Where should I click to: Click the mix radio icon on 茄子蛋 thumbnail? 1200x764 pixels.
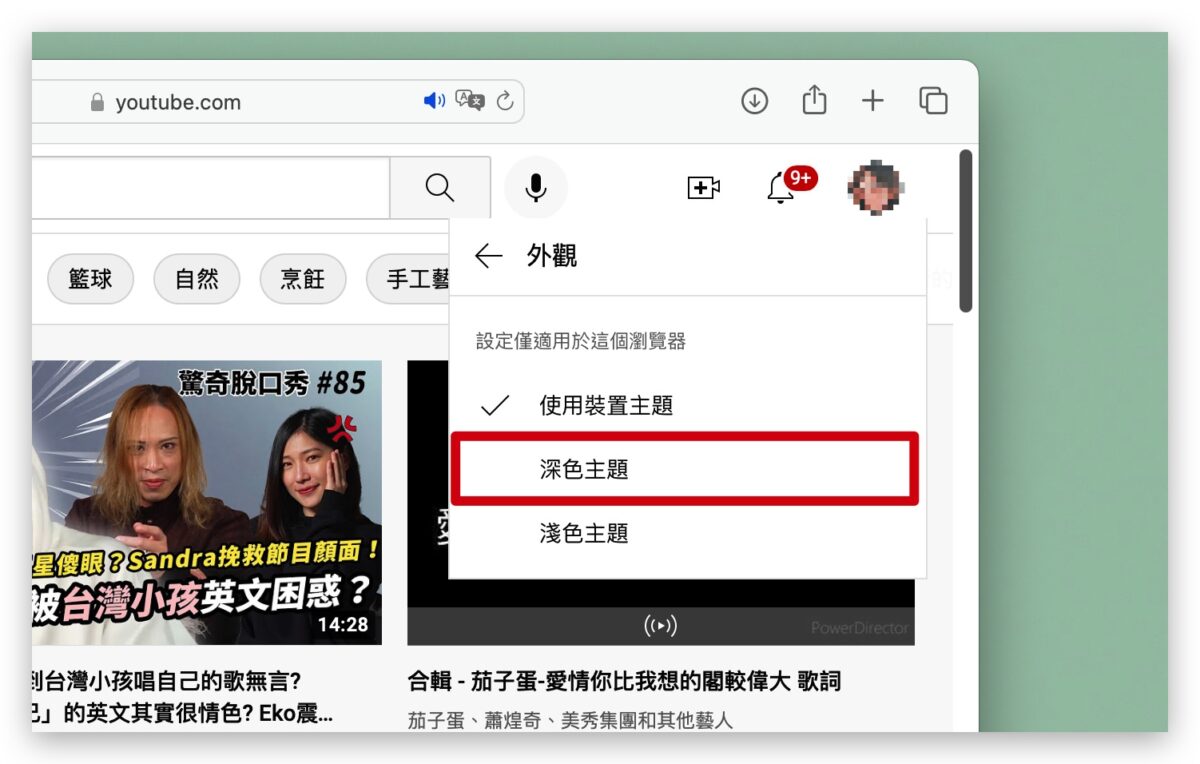point(661,626)
